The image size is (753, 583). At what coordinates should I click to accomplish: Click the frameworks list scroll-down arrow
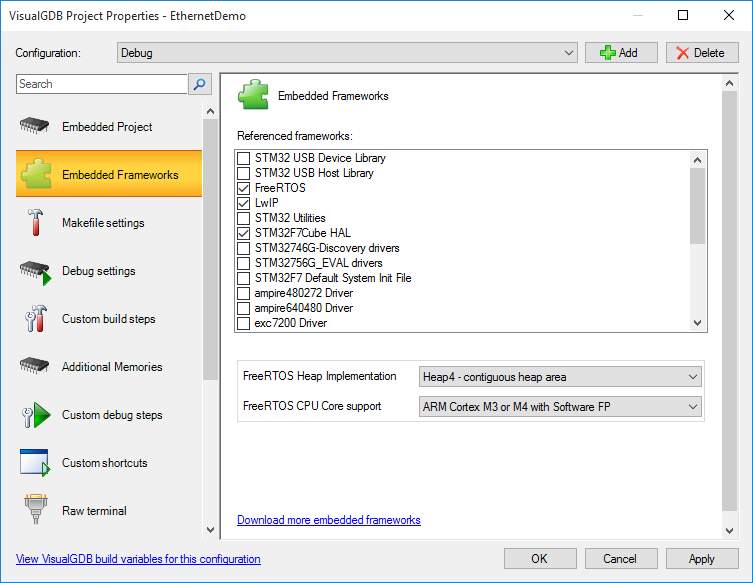[698, 323]
